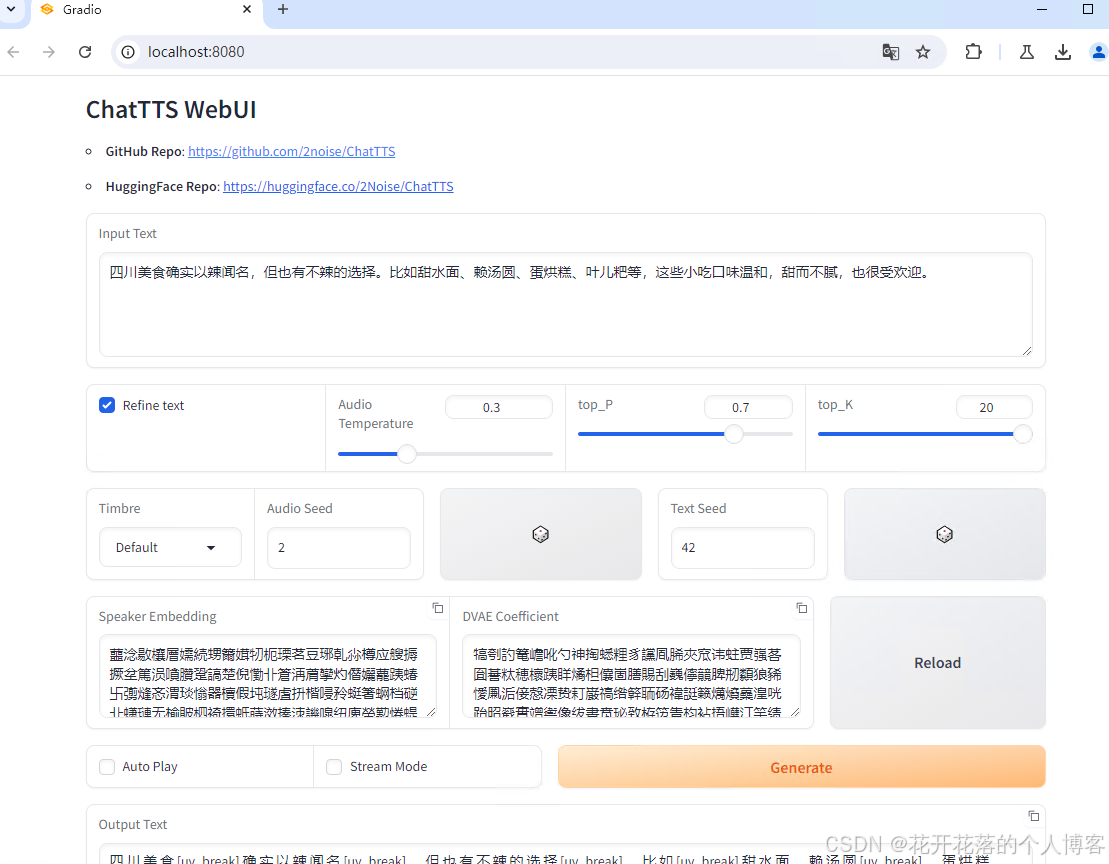Adjust the Audio Temperature slider handle
Screen dimensions: 1109x864
[407, 454]
